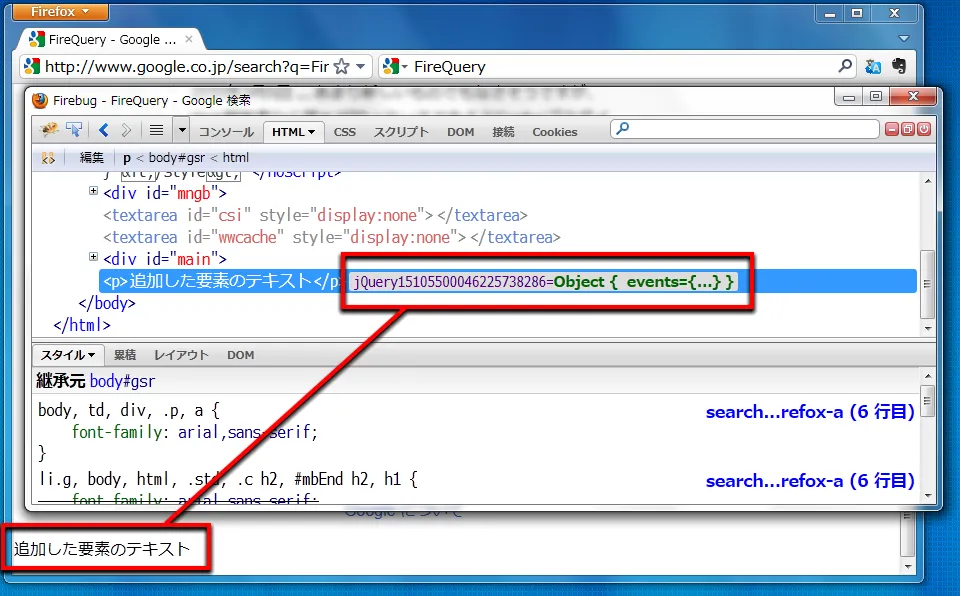Click the Evernote icon in the browser toolbar
The image size is (960, 596).
(897, 65)
